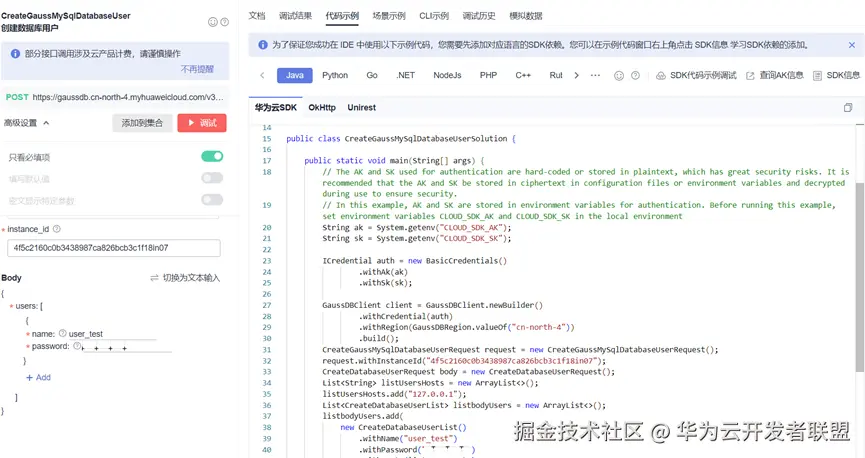Image resolution: width=865 pixels, height=458 pixels.
Task: Click code line 32 with withInstanceId
Action: 464,361
